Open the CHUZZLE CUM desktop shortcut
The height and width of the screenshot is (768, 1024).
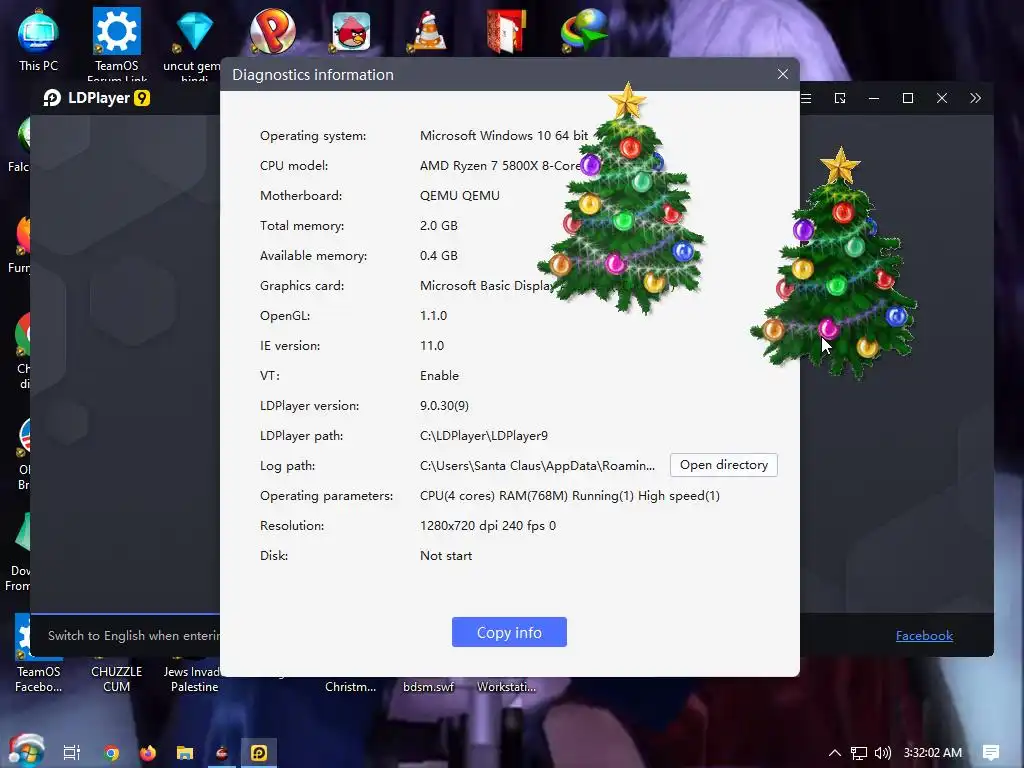click(116, 679)
